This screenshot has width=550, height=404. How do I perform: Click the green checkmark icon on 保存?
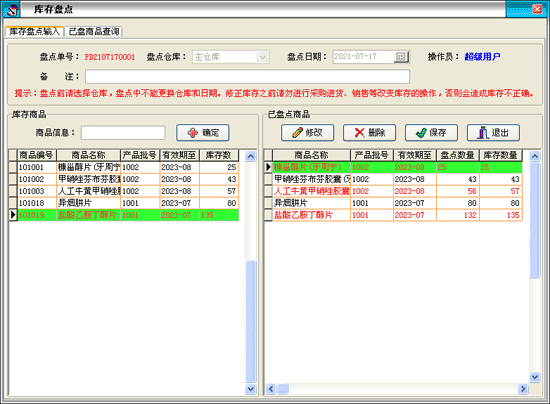coord(421,133)
